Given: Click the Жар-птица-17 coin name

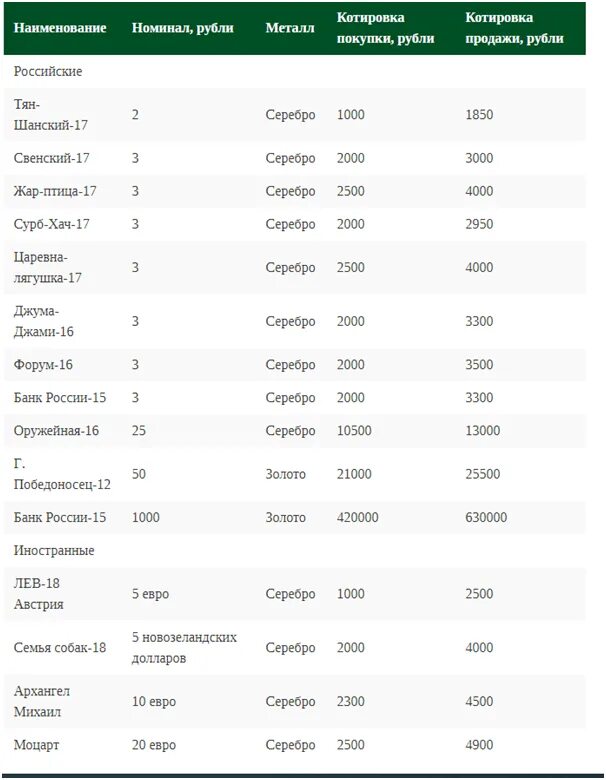Looking at the screenshot, I should (55, 191).
